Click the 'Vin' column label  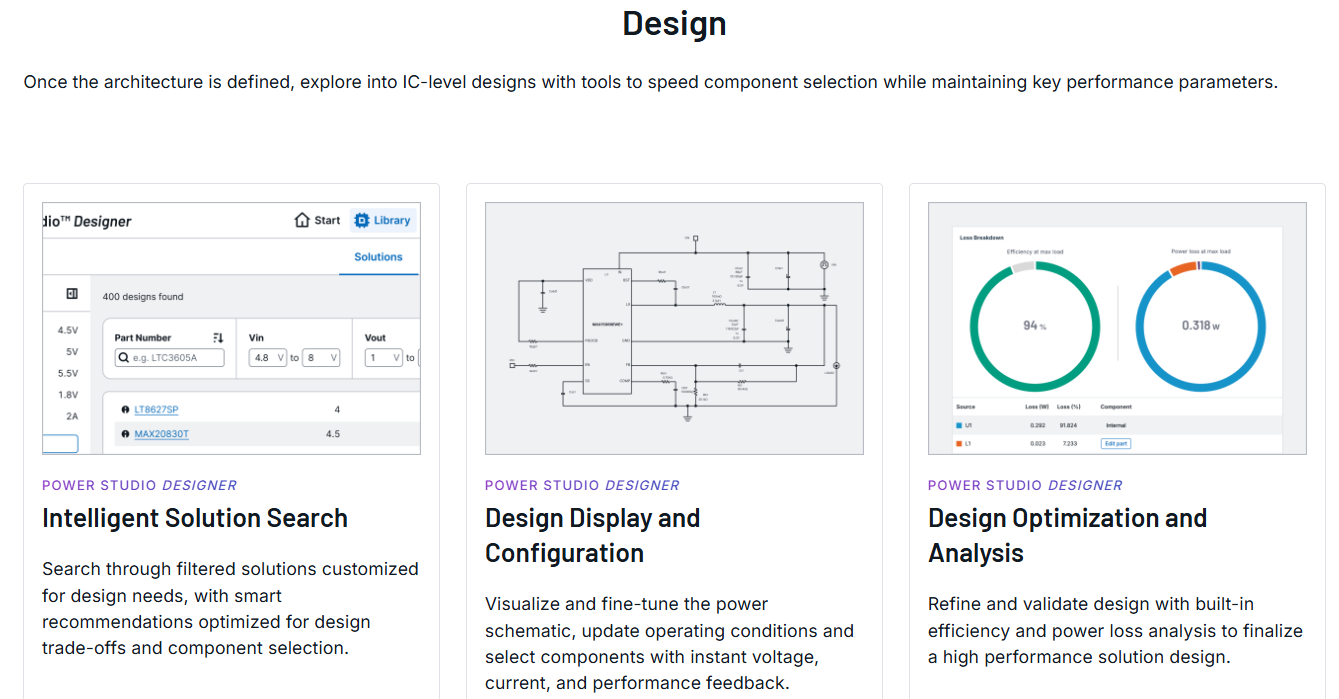pyautogui.click(x=256, y=338)
